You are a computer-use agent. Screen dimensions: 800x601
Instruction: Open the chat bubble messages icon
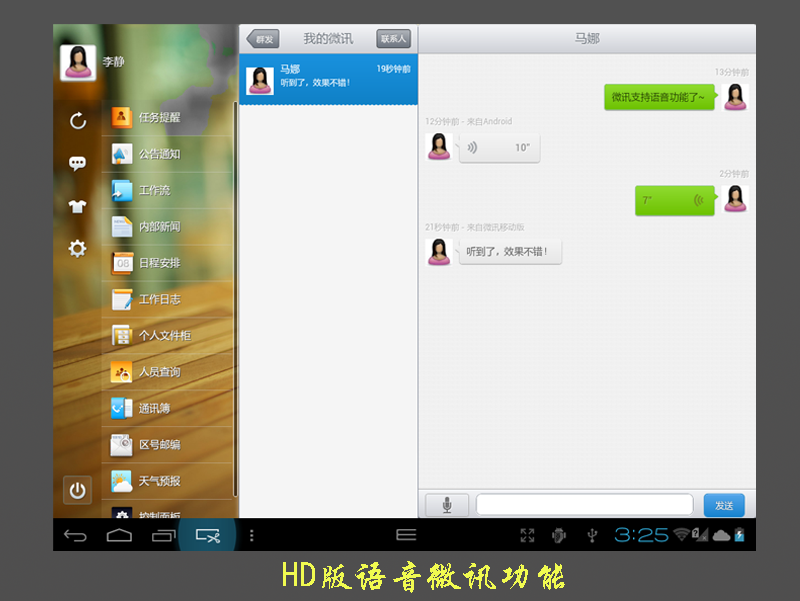pyautogui.click(x=78, y=163)
